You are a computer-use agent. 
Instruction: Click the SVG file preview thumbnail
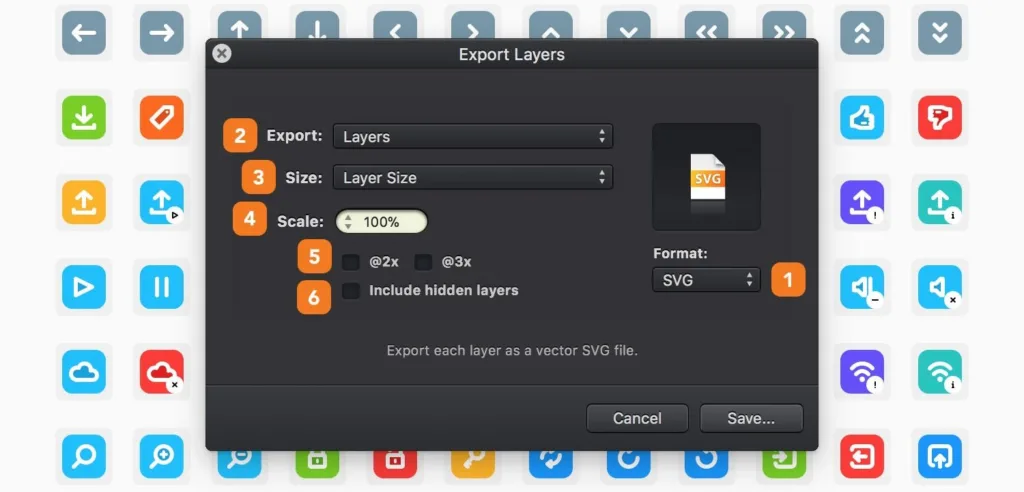click(x=706, y=177)
